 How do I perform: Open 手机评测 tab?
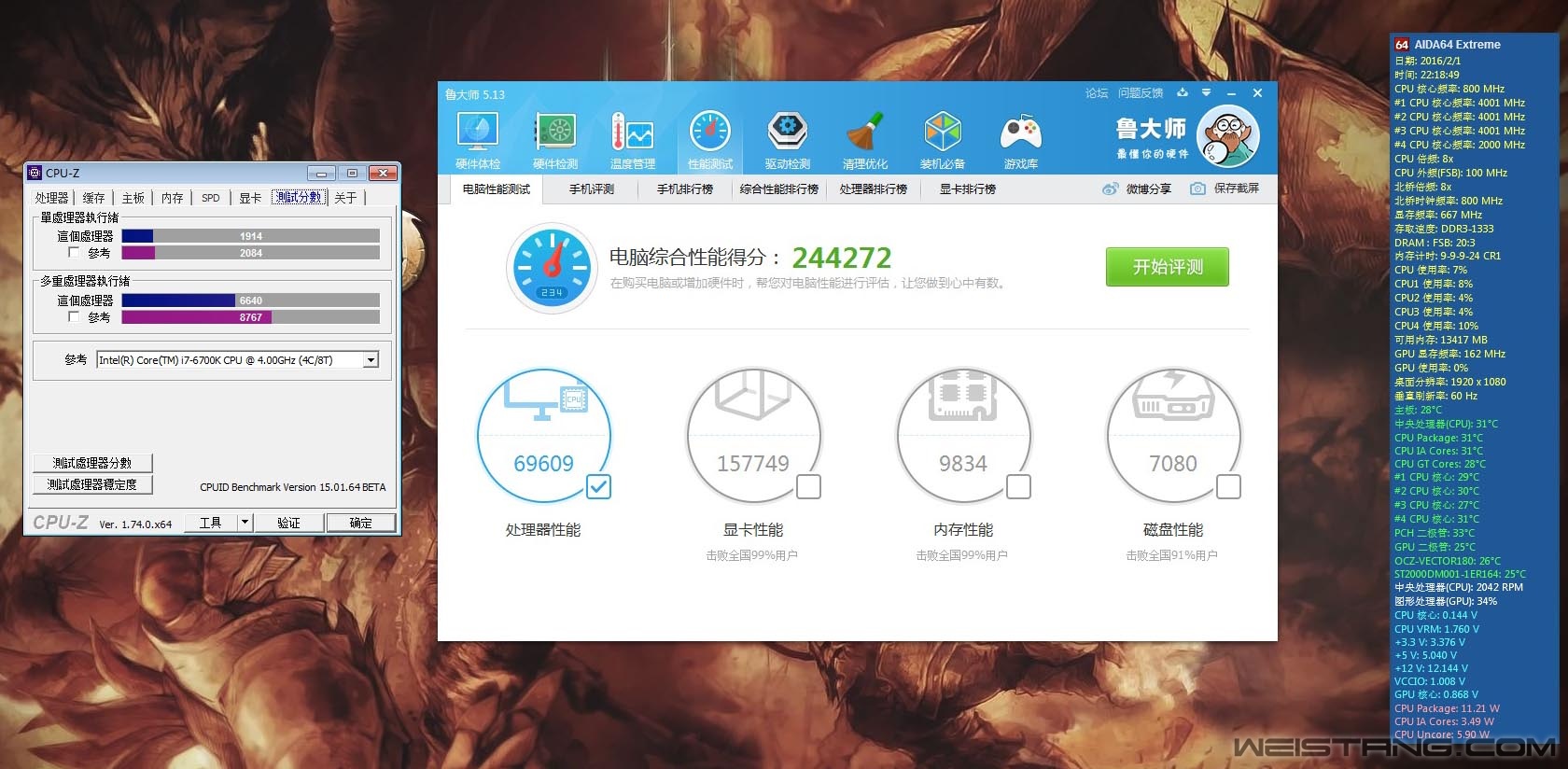click(x=592, y=189)
